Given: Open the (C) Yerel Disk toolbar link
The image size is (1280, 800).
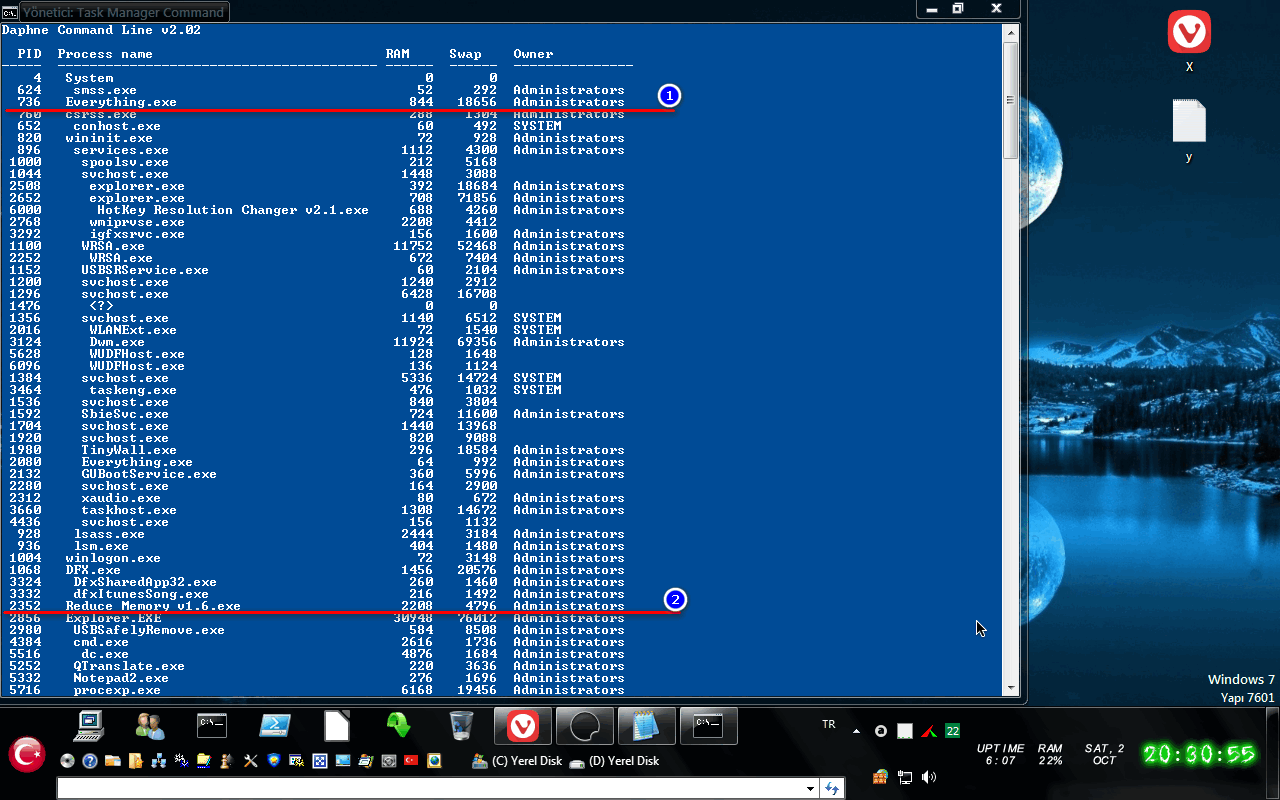Looking at the screenshot, I should 517,761.
